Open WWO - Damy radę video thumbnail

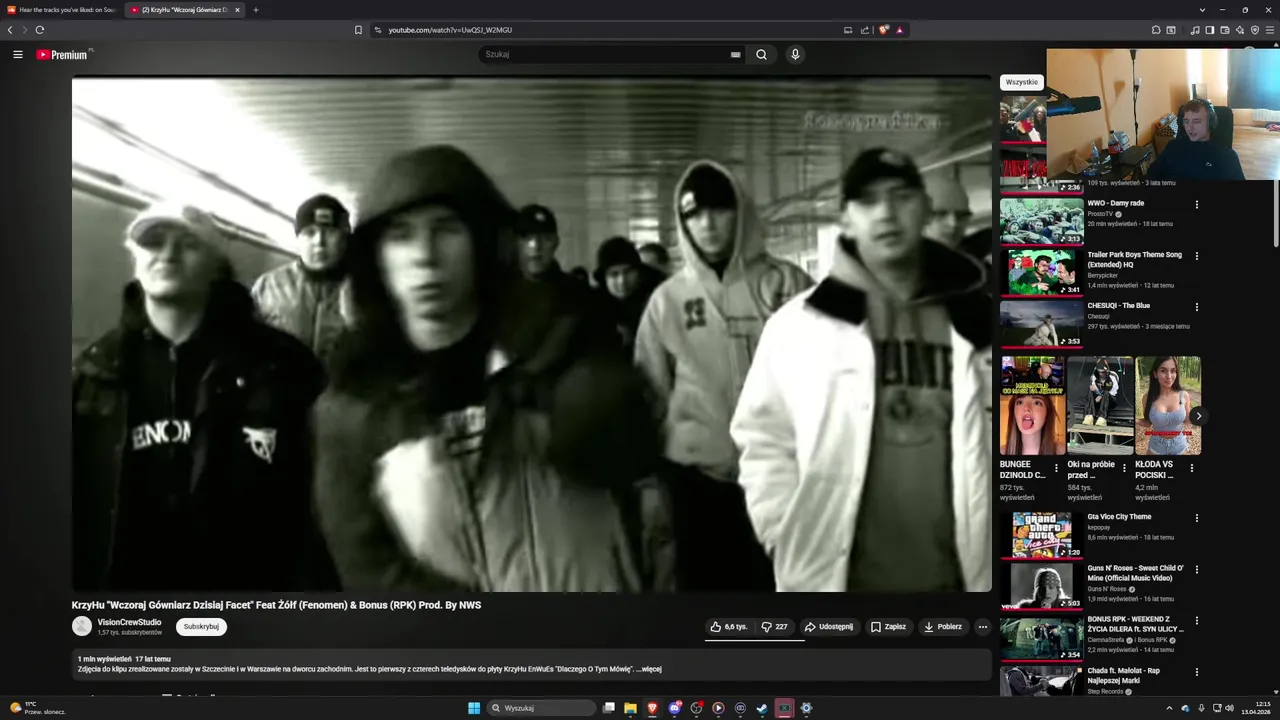(1041, 221)
